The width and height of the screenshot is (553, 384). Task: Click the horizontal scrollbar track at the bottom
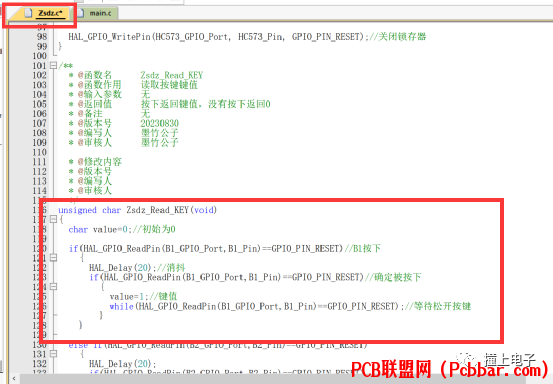pyautogui.click(x=272, y=379)
